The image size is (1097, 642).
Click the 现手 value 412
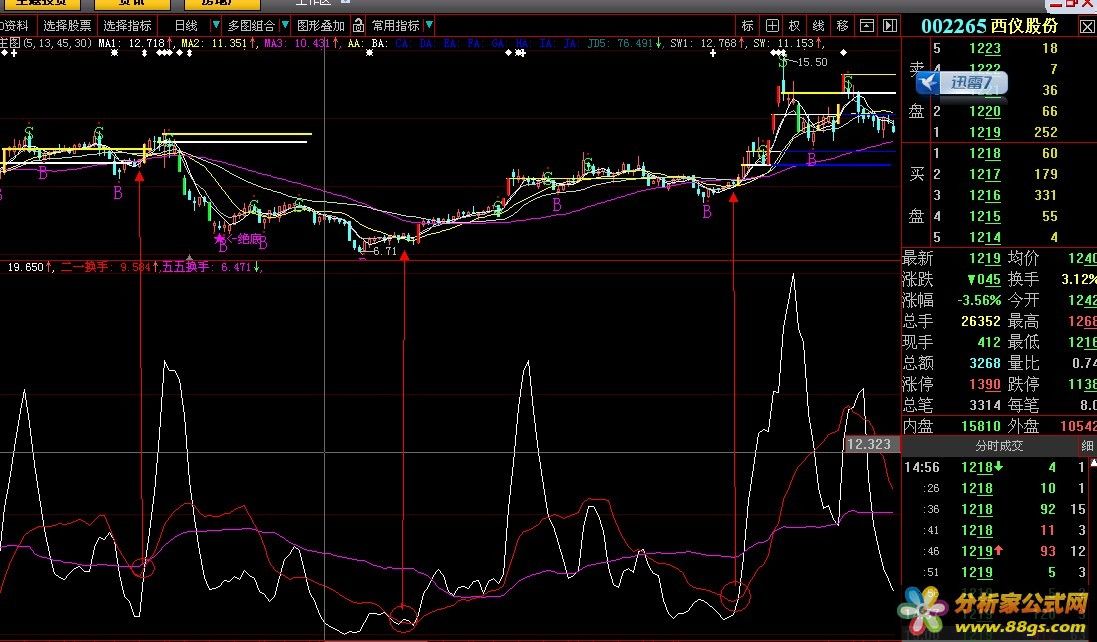click(x=989, y=342)
